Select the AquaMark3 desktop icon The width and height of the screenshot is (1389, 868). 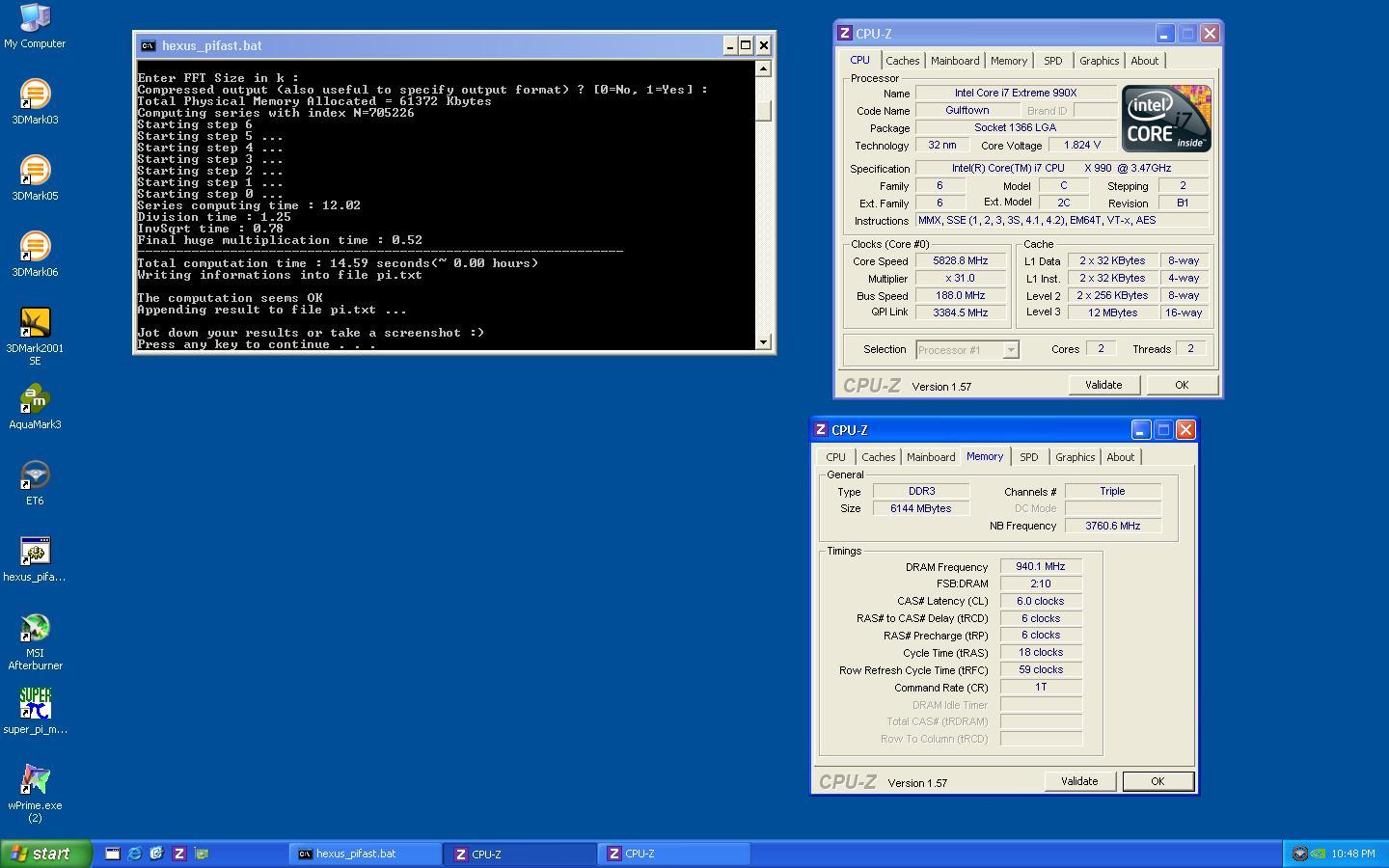(x=35, y=407)
